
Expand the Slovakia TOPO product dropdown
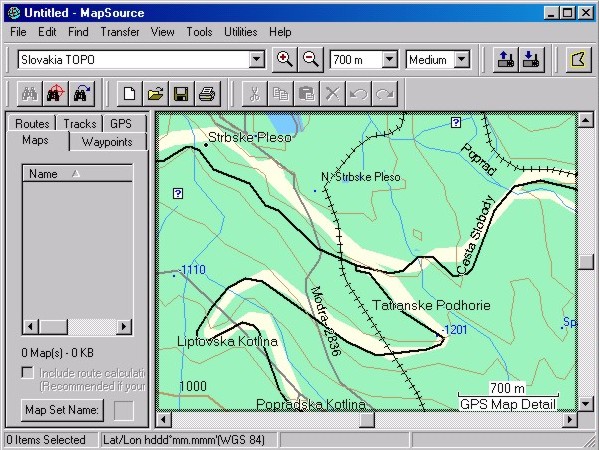pyautogui.click(x=257, y=60)
